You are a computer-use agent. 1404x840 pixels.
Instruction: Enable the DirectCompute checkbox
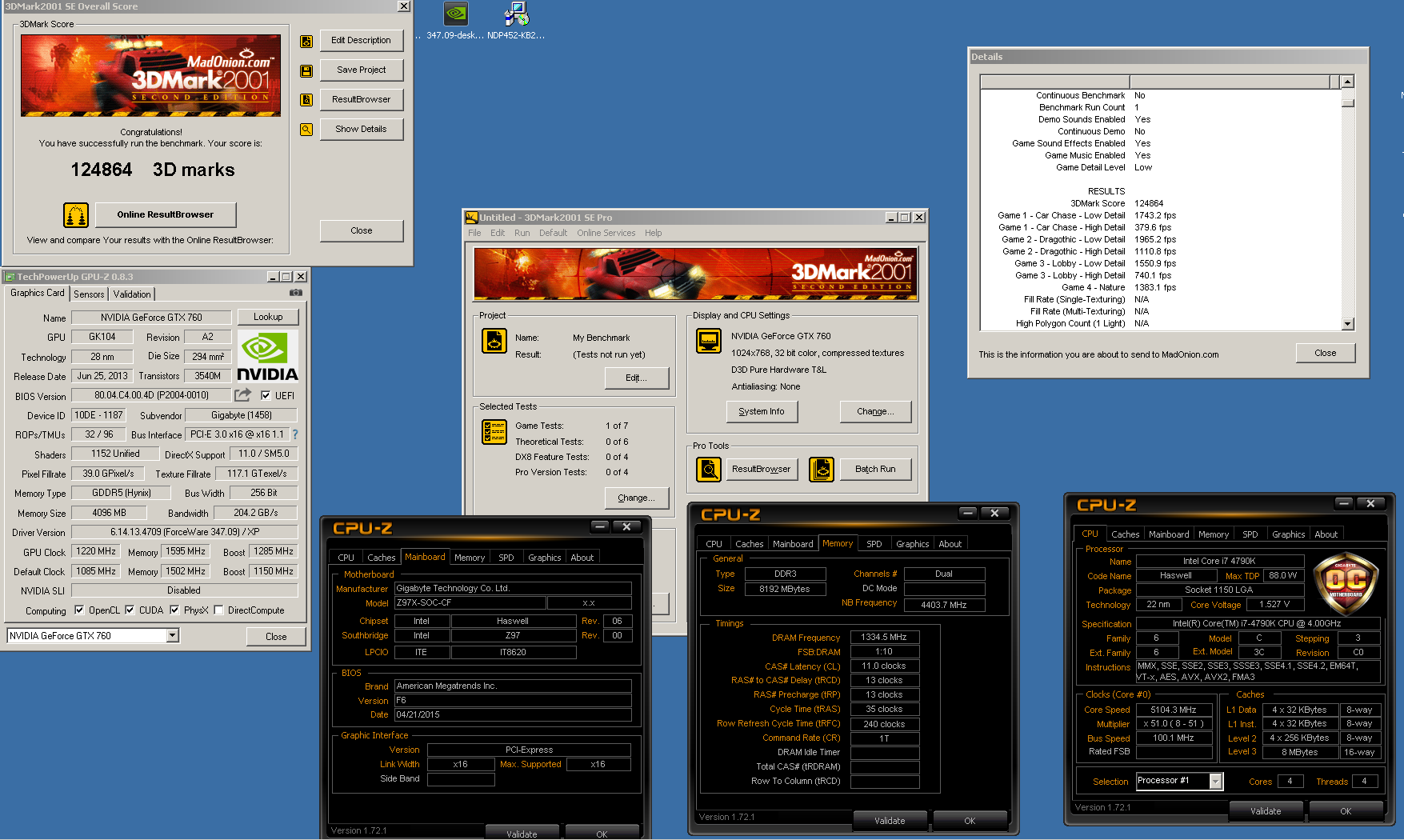point(218,610)
